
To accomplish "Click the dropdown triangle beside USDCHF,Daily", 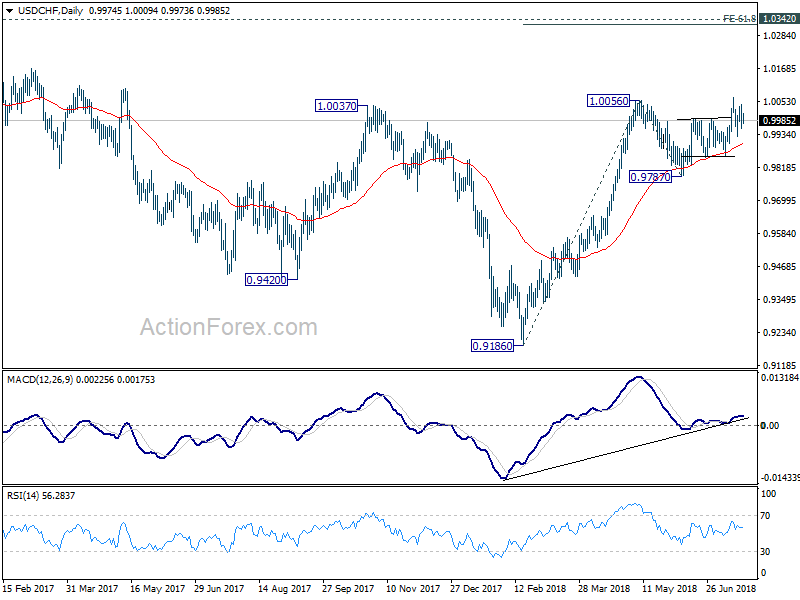I will (9, 11).
